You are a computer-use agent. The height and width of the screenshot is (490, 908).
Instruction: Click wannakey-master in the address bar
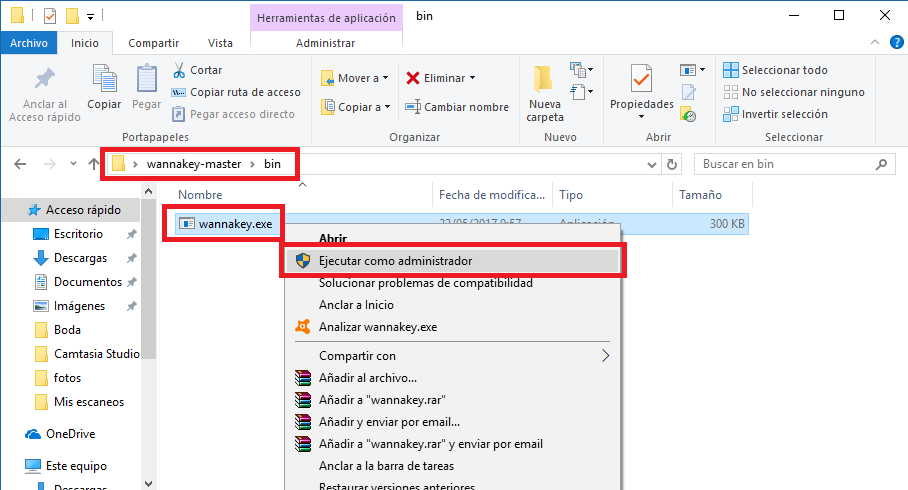[194, 164]
